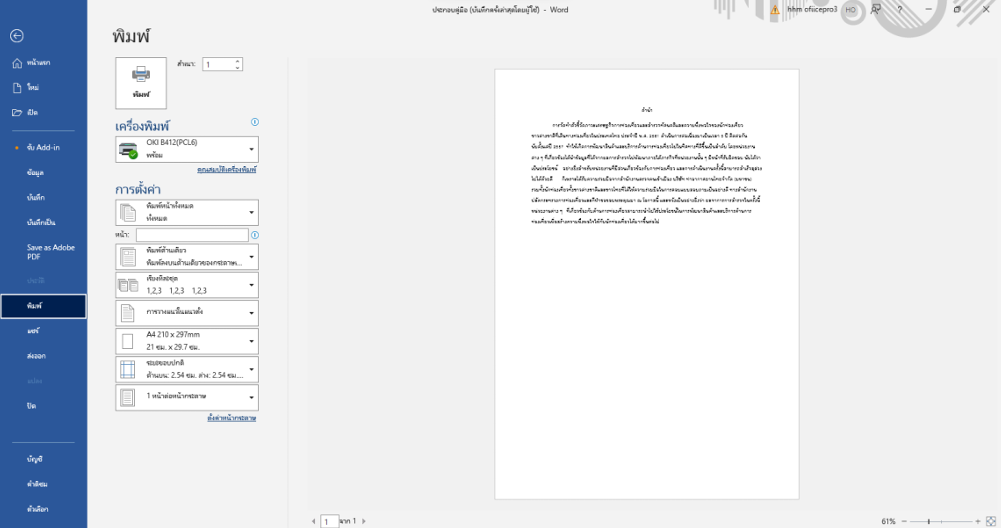Open the เปิด (Open) folder item
Image resolution: width=1001 pixels, height=528 pixels.
tap(32, 112)
